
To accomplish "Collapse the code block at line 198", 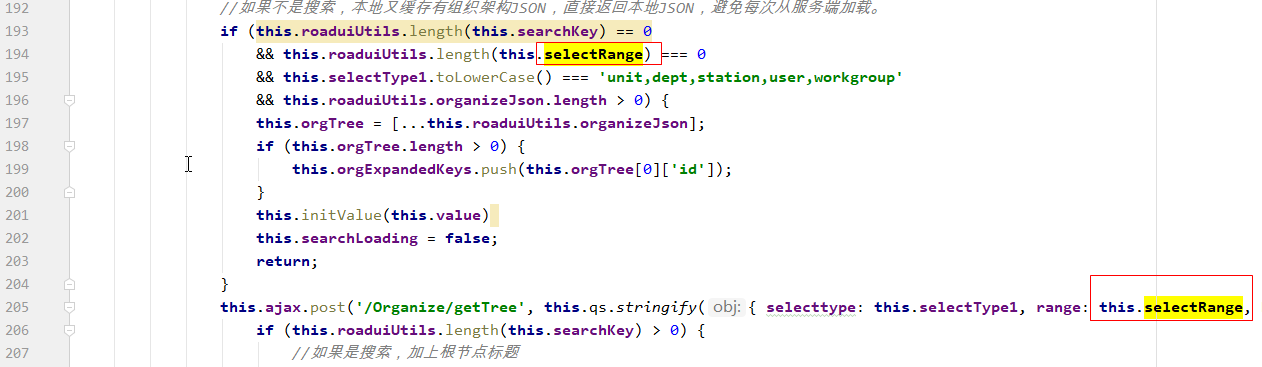I will (70, 146).
